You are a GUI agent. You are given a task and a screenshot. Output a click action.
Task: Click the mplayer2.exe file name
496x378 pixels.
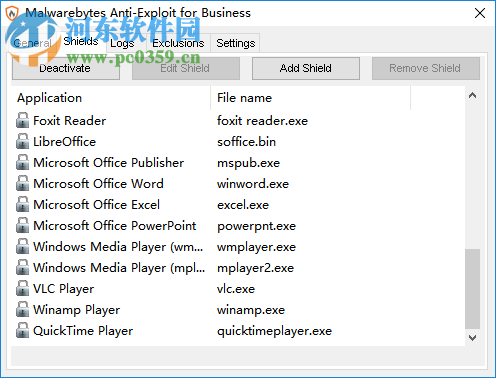255,268
